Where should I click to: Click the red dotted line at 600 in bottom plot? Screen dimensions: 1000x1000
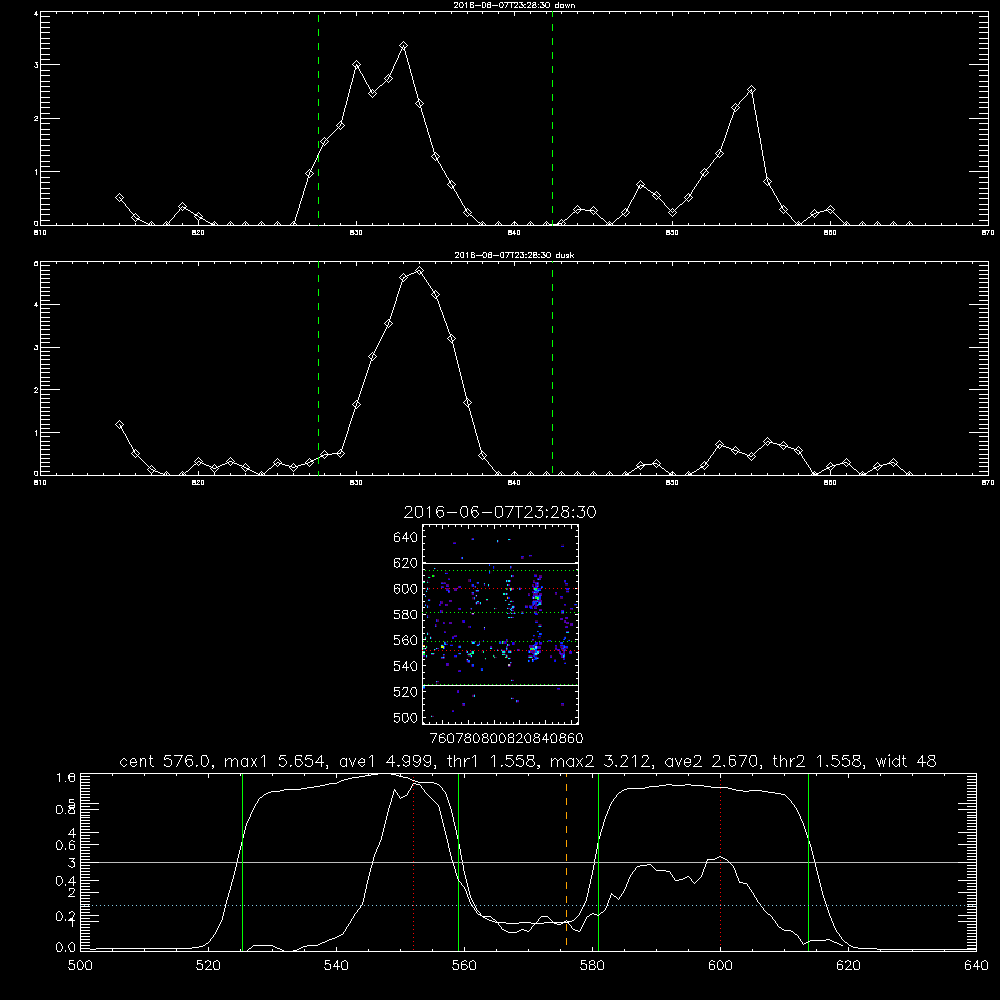[720, 861]
